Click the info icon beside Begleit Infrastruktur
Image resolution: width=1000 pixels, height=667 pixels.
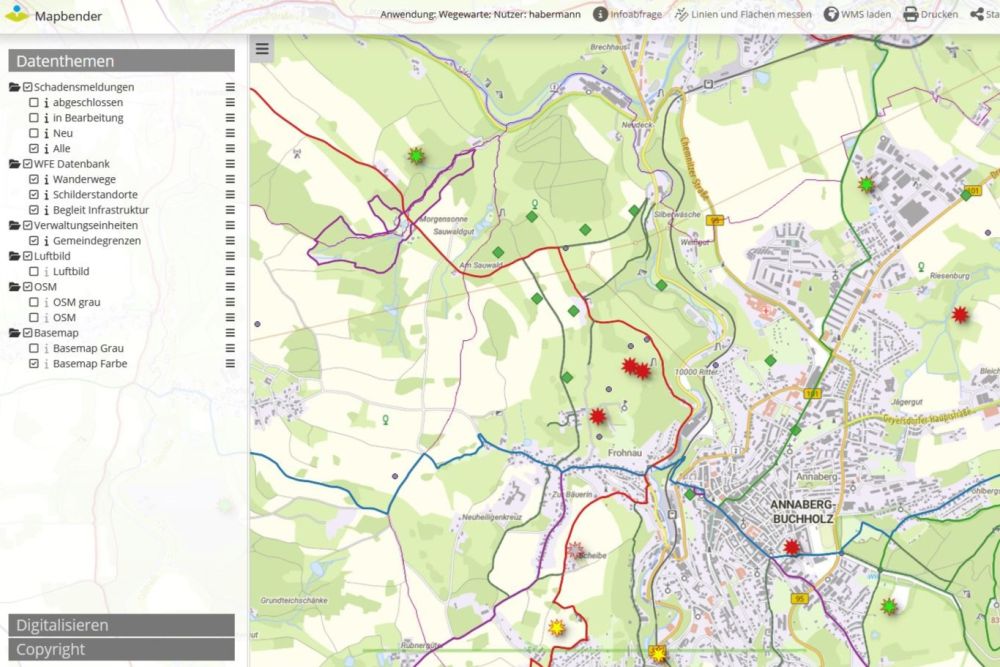46,210
